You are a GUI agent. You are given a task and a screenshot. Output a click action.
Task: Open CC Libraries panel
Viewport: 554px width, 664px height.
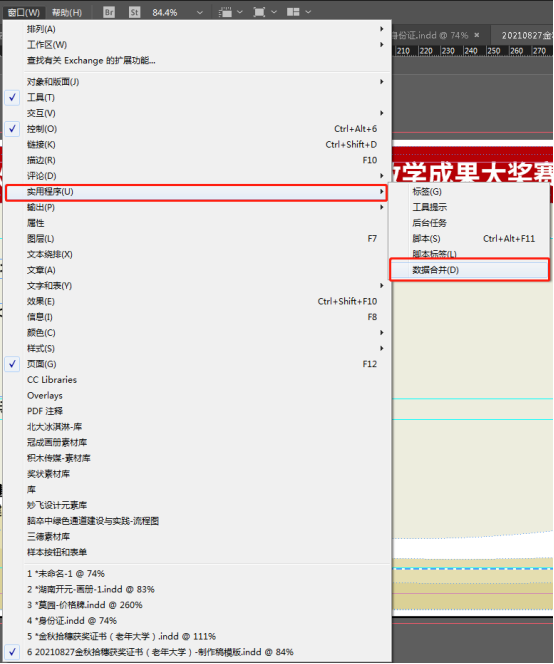point(197,379)
